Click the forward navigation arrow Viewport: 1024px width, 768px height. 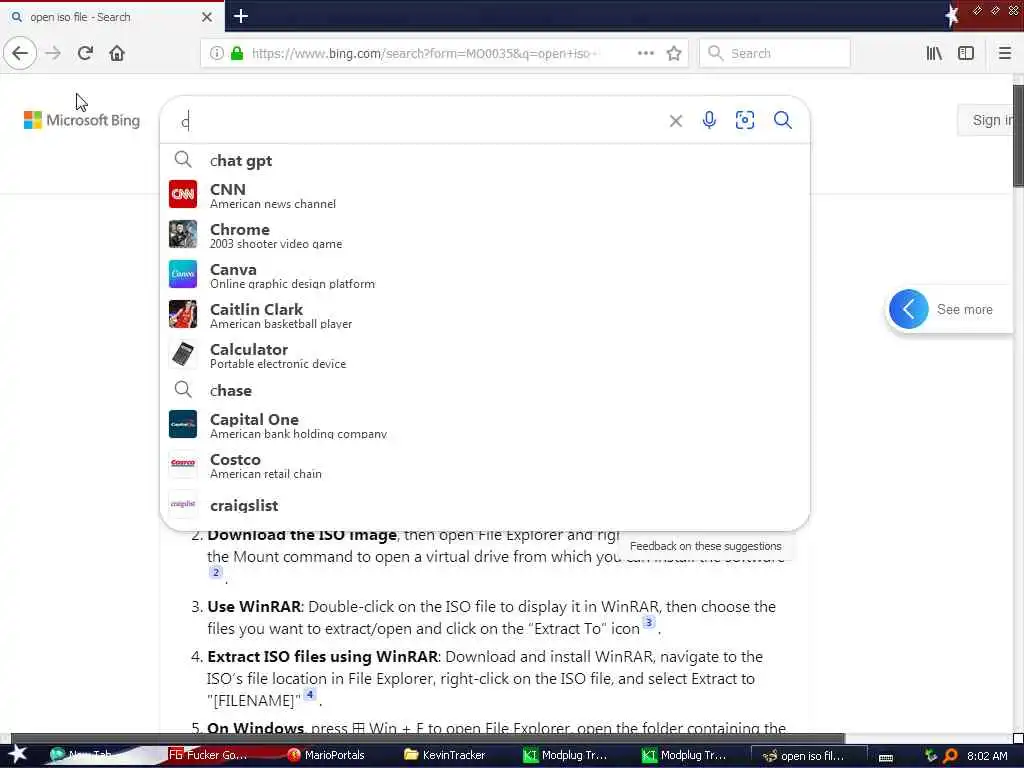pos(53,54)
